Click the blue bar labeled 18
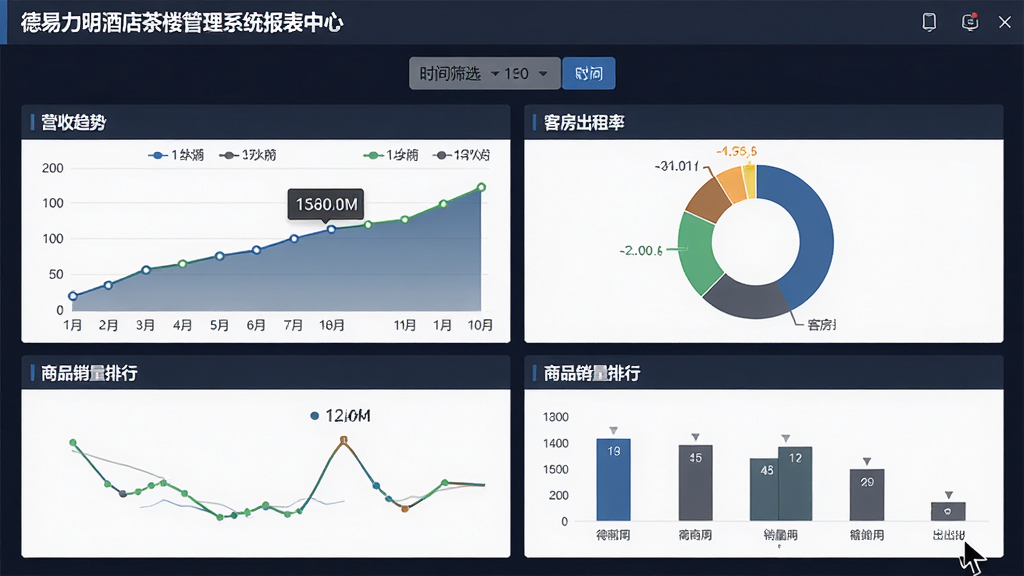Image resolution: width=1024 pixels, height=576 pixels. pos(613,480)
